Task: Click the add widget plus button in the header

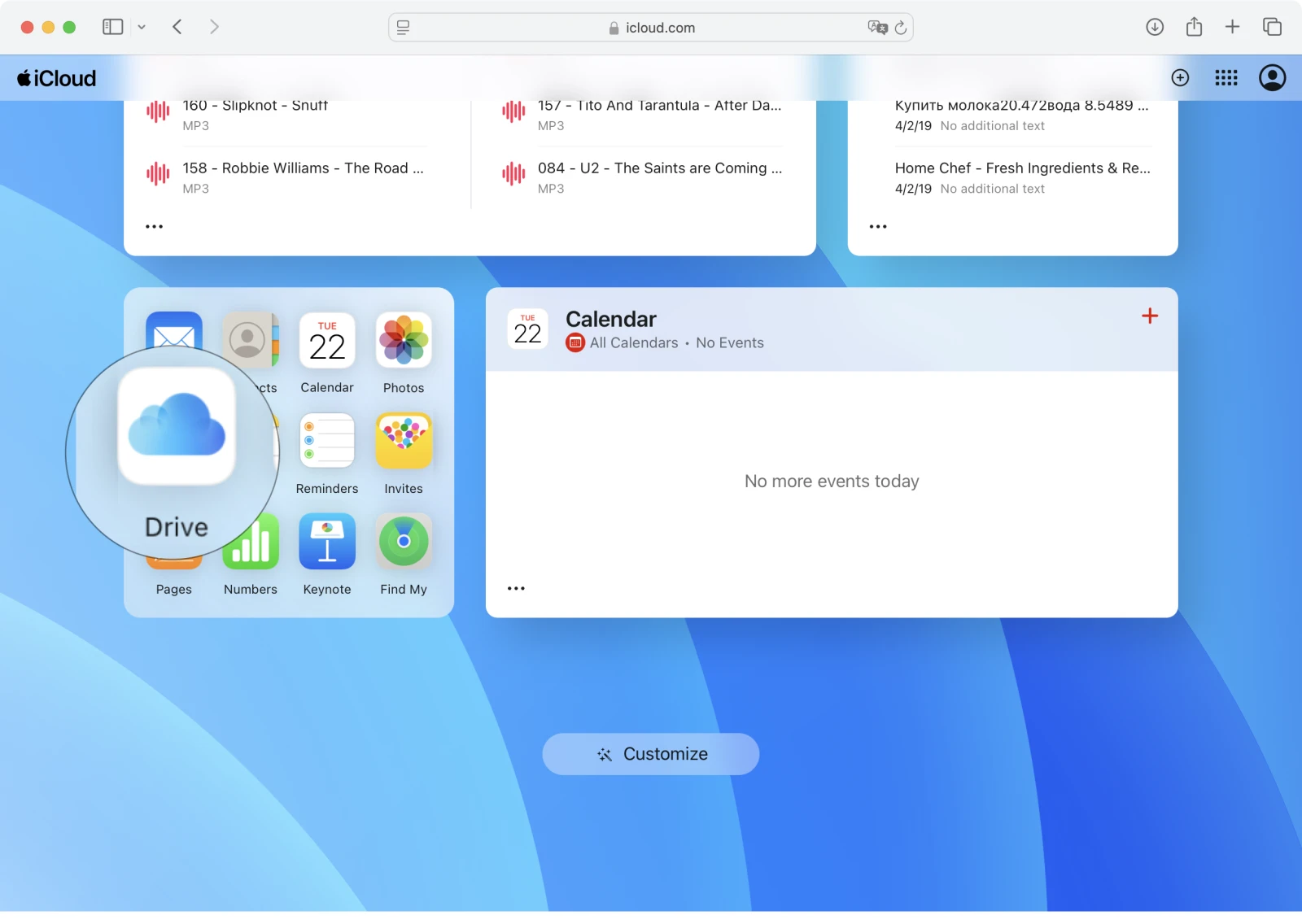Action: coord(1180,77)
